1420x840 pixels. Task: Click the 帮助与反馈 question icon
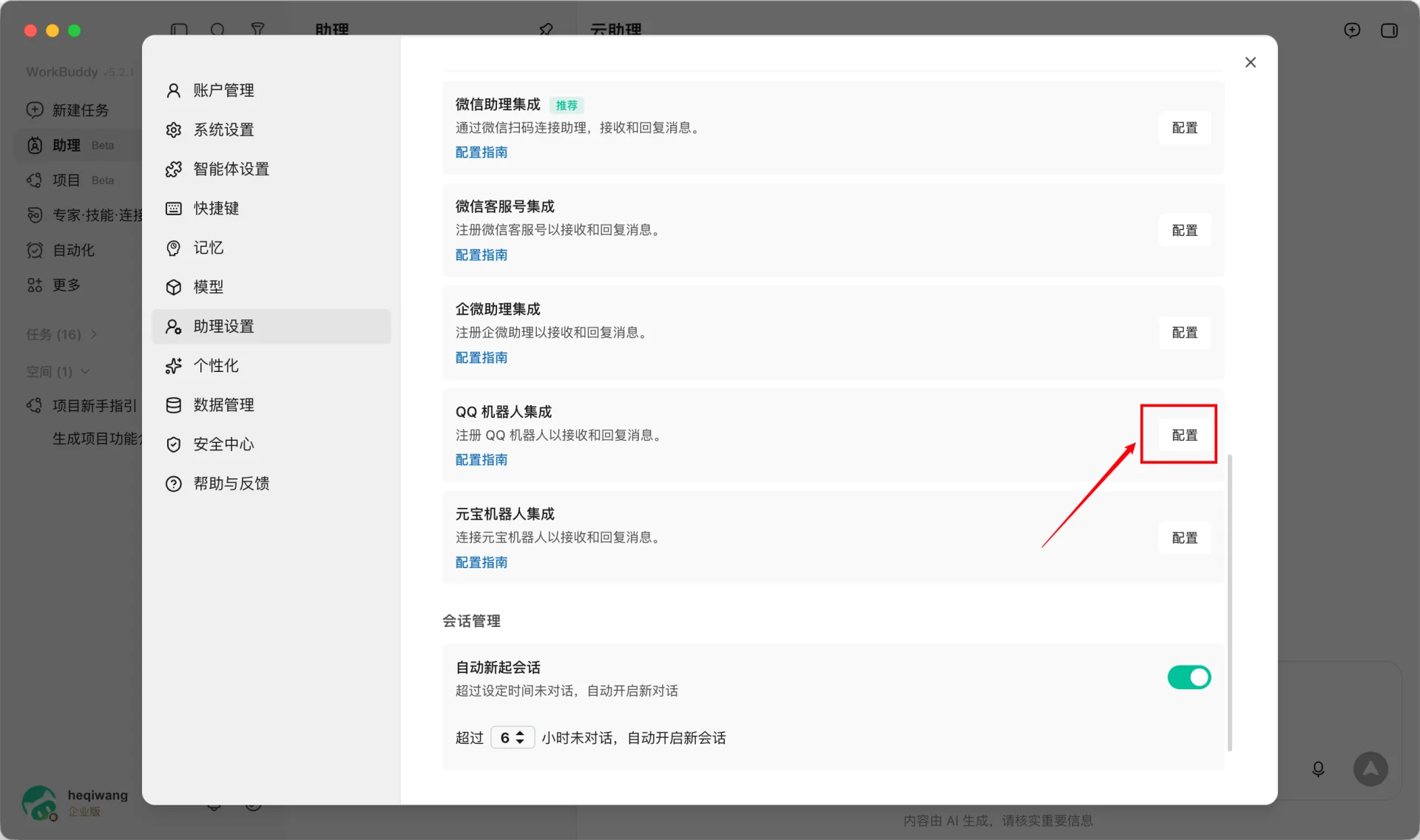(x=174, y=484)
